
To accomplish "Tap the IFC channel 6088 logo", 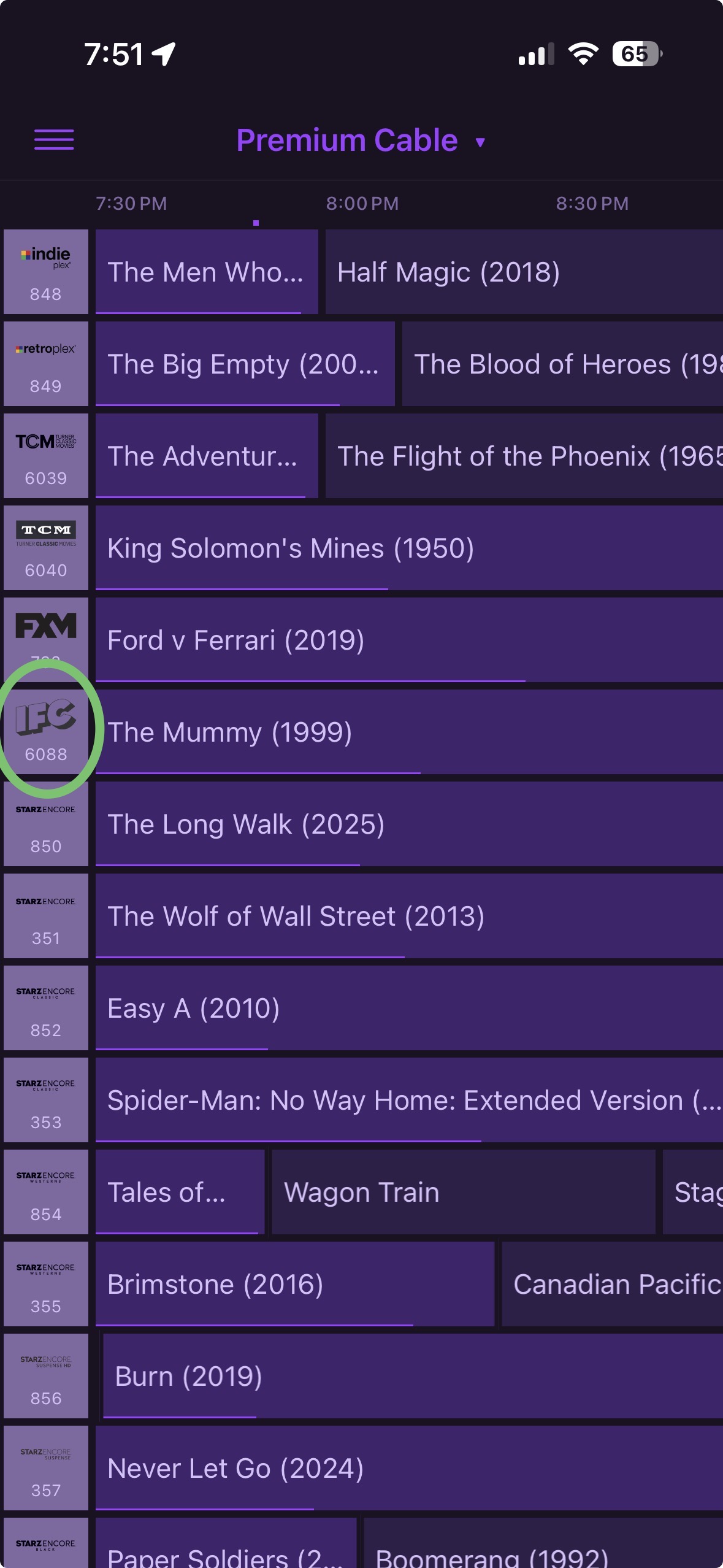I will coord(46,731).
